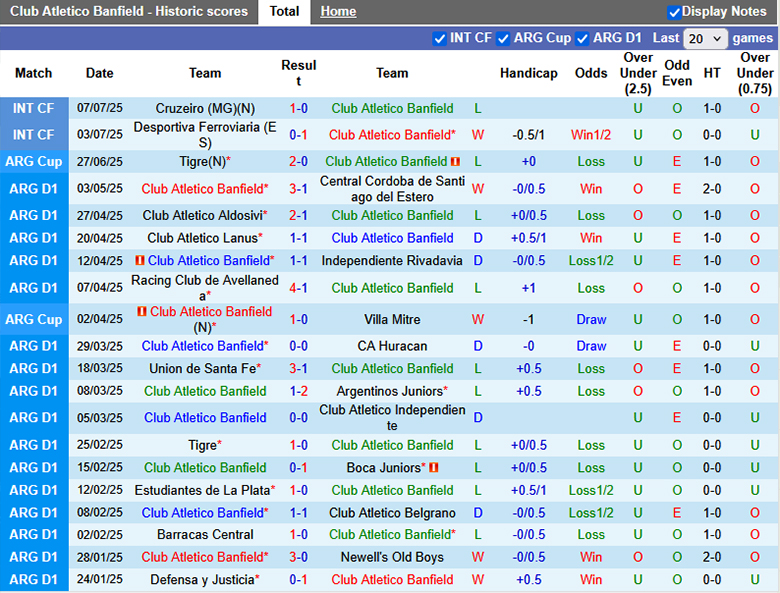Click red card icon beside Banfield in Tigre(N) row
780x593 pixels.
tap(455, 161)
